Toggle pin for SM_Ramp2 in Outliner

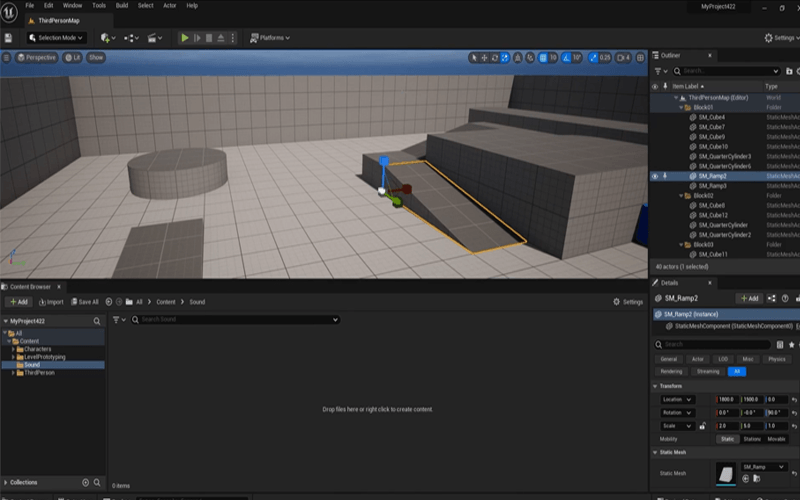[665, 176]
